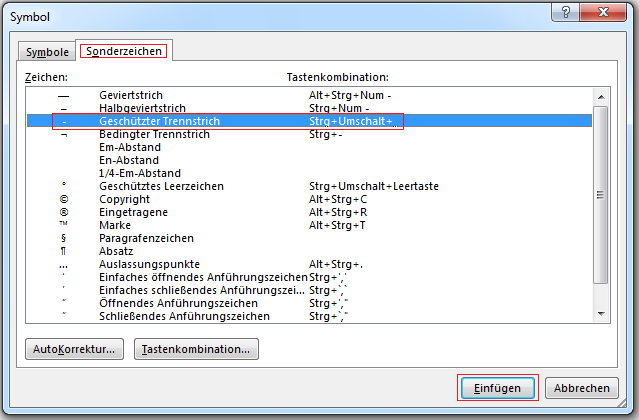Select the Geschütztes Leerzeichen row
This screenshot has width=639, height=420.
point(309,186)
